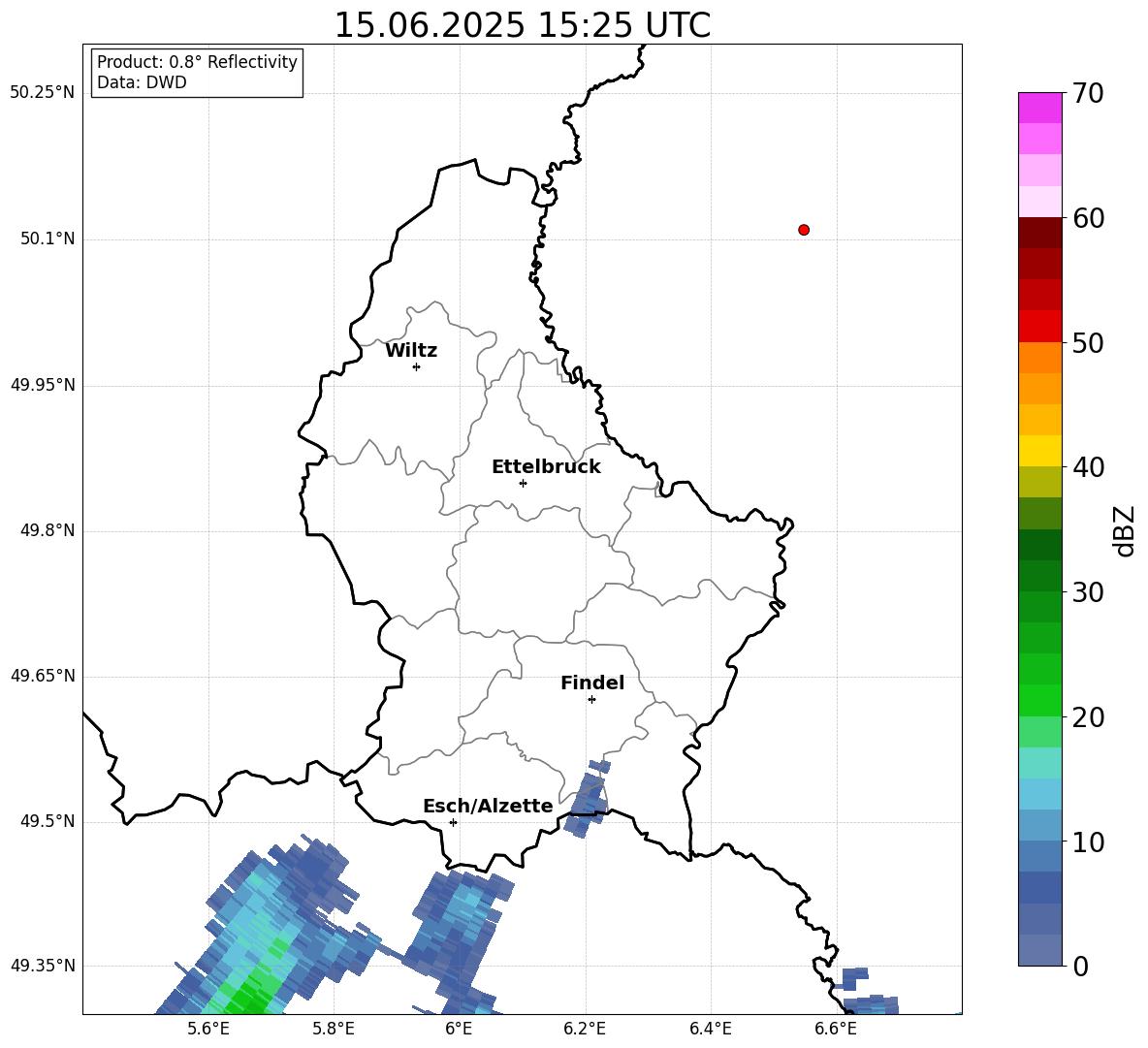Image resolution: width=1148 pixels, height=1048 pixels.
Task: Click the colorbar tick label 10
Action: pos(1089,842)
